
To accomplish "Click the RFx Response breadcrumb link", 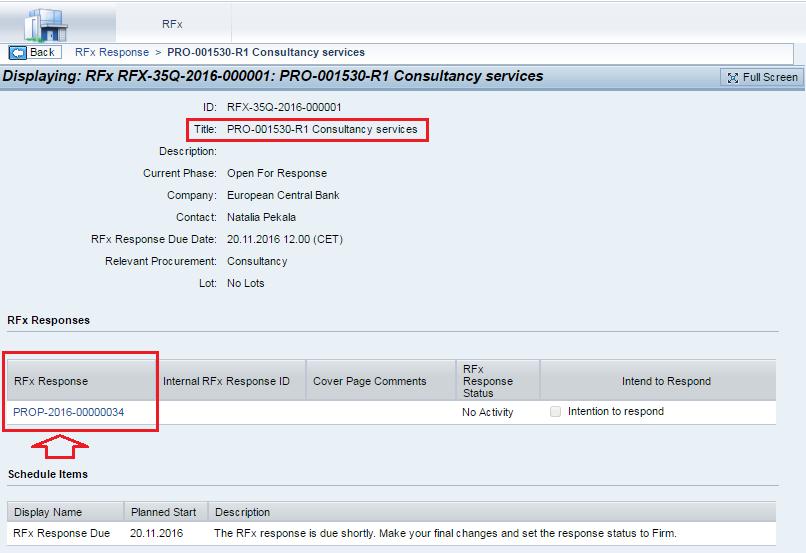I will (x=112, y=52).
